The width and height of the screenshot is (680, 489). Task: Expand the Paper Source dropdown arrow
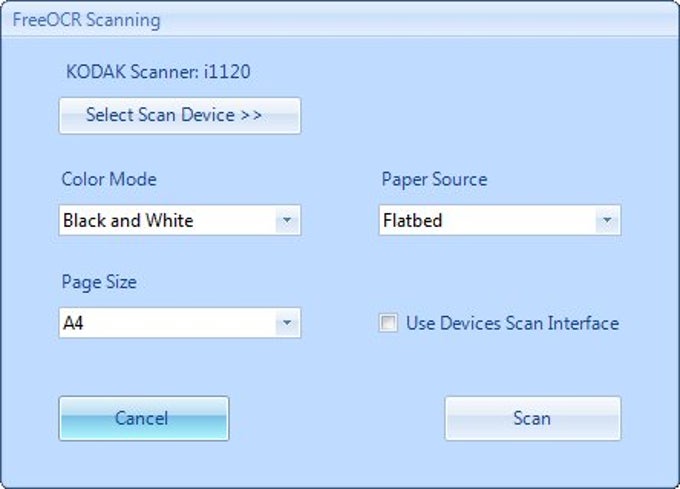pyautogui.click(x=607, y=220)
